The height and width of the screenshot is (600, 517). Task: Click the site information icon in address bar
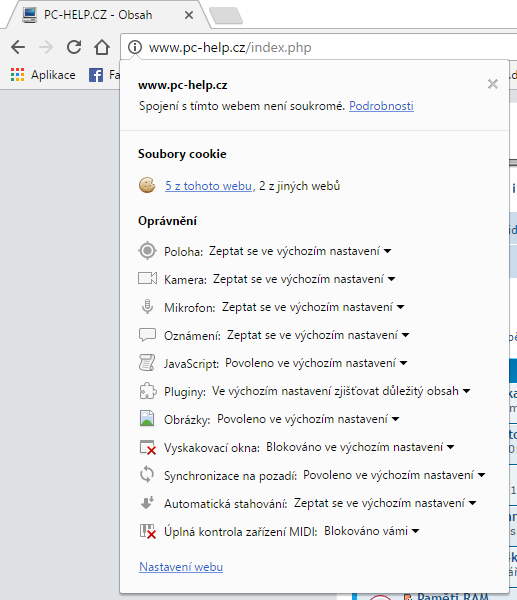[x=134, y=47]
